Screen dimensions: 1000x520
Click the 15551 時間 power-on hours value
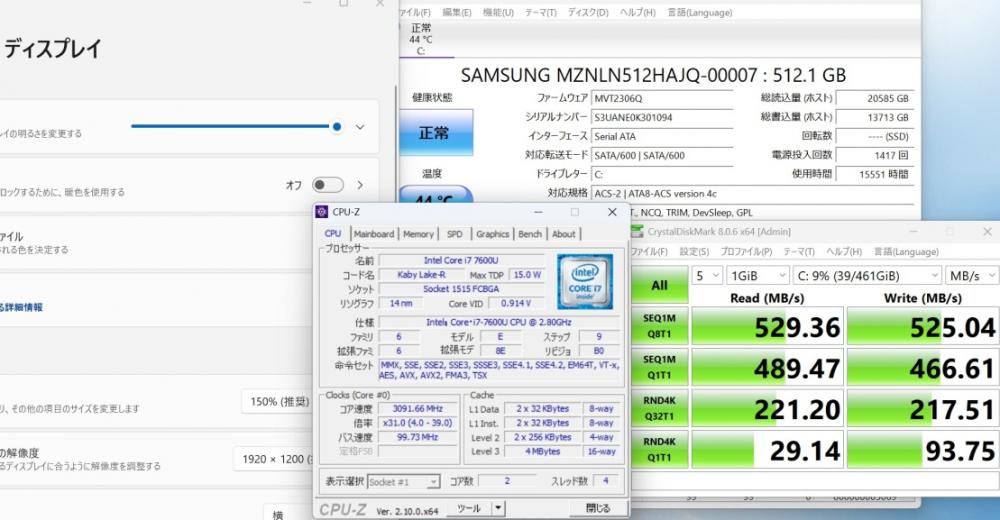point(874,174)
